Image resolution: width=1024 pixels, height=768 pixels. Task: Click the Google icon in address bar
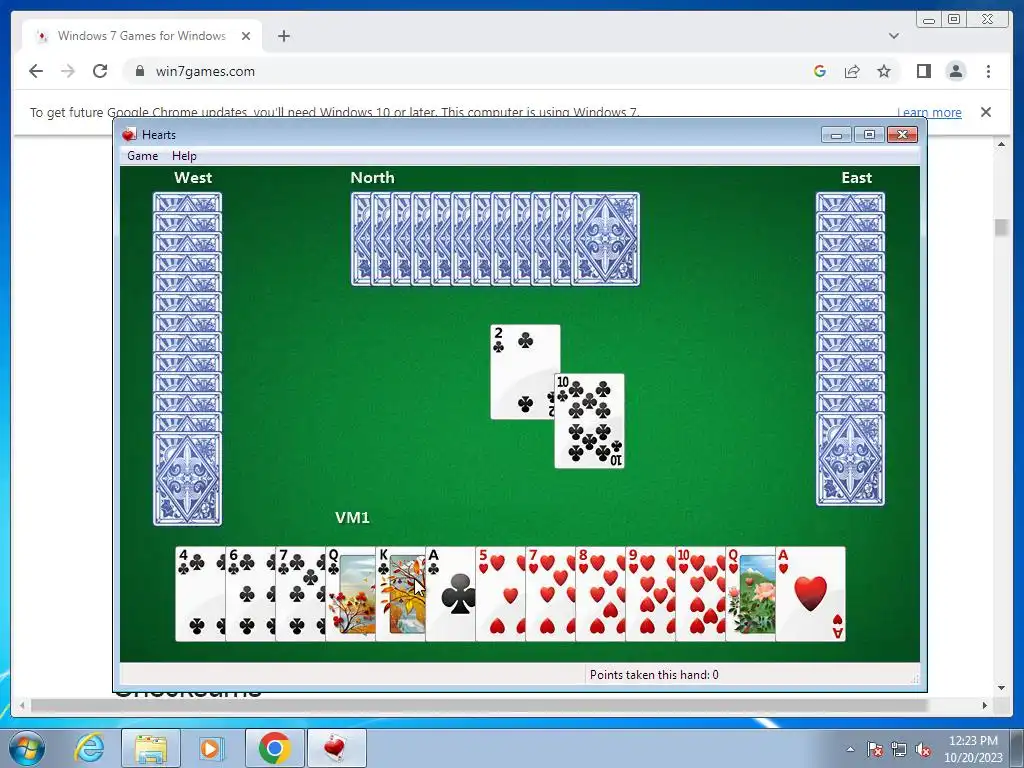(820, 71)
